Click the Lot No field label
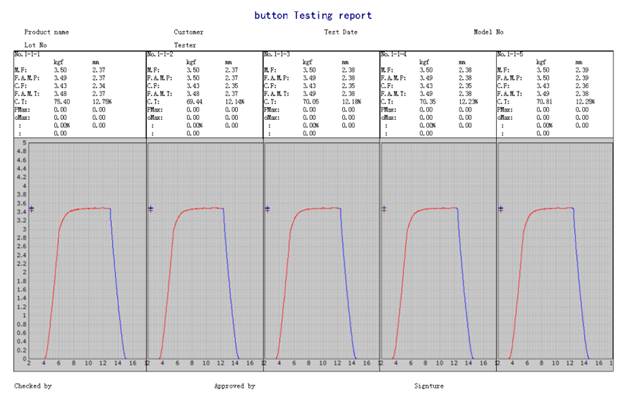This screenshot has height=394, width=621. (36, 45)
